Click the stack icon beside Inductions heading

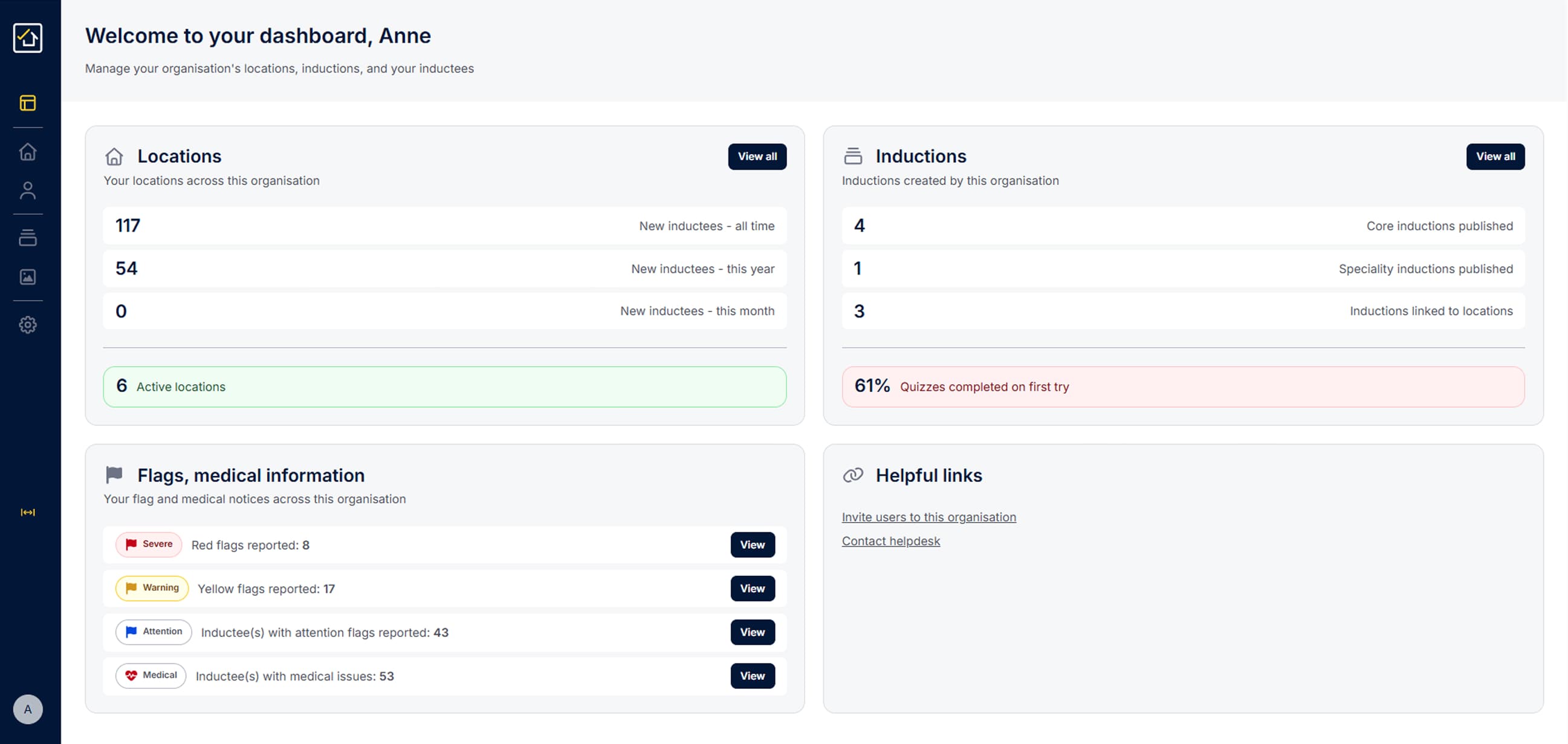[x=852, y=157]
